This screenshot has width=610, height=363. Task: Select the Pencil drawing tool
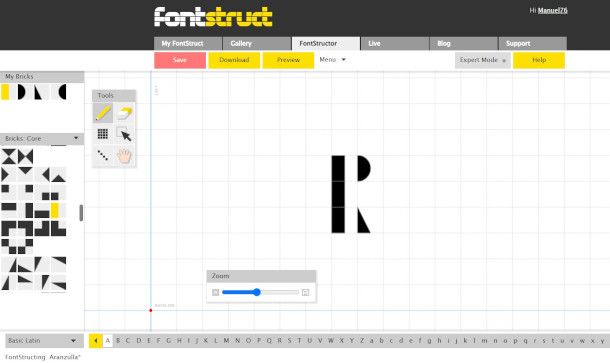point(103,113)
